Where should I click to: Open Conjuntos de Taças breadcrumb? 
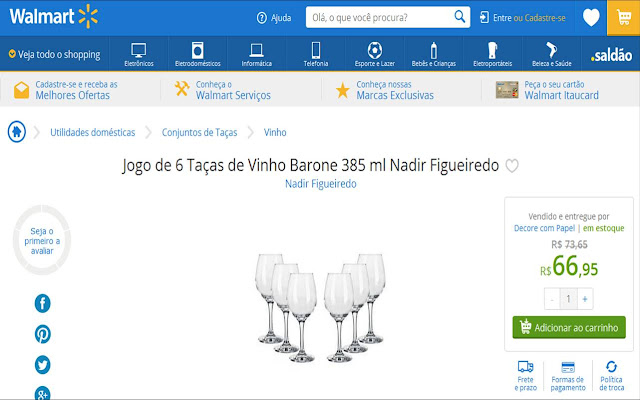[199, 132]
